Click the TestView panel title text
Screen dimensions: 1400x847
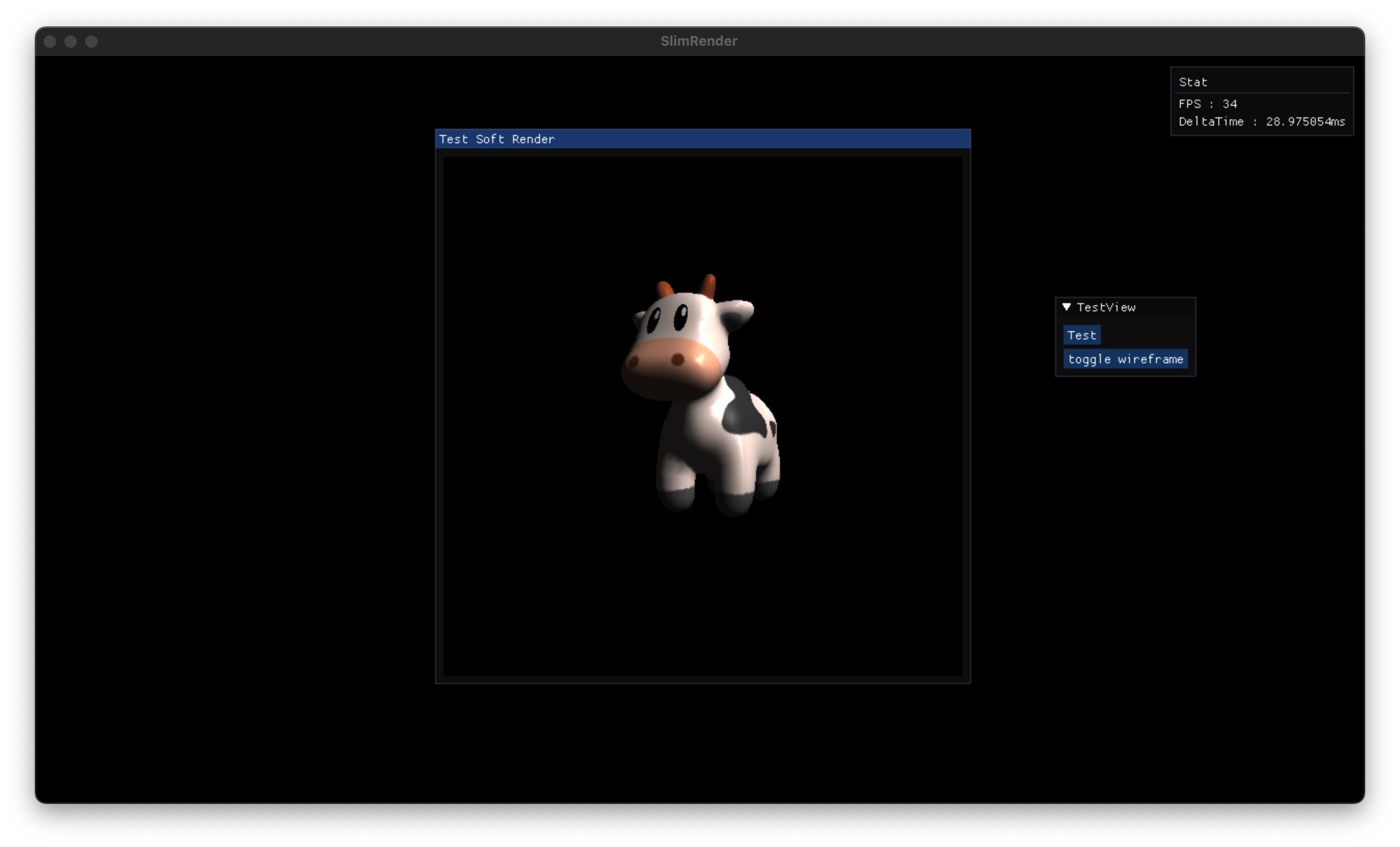tap(1106, 307)
